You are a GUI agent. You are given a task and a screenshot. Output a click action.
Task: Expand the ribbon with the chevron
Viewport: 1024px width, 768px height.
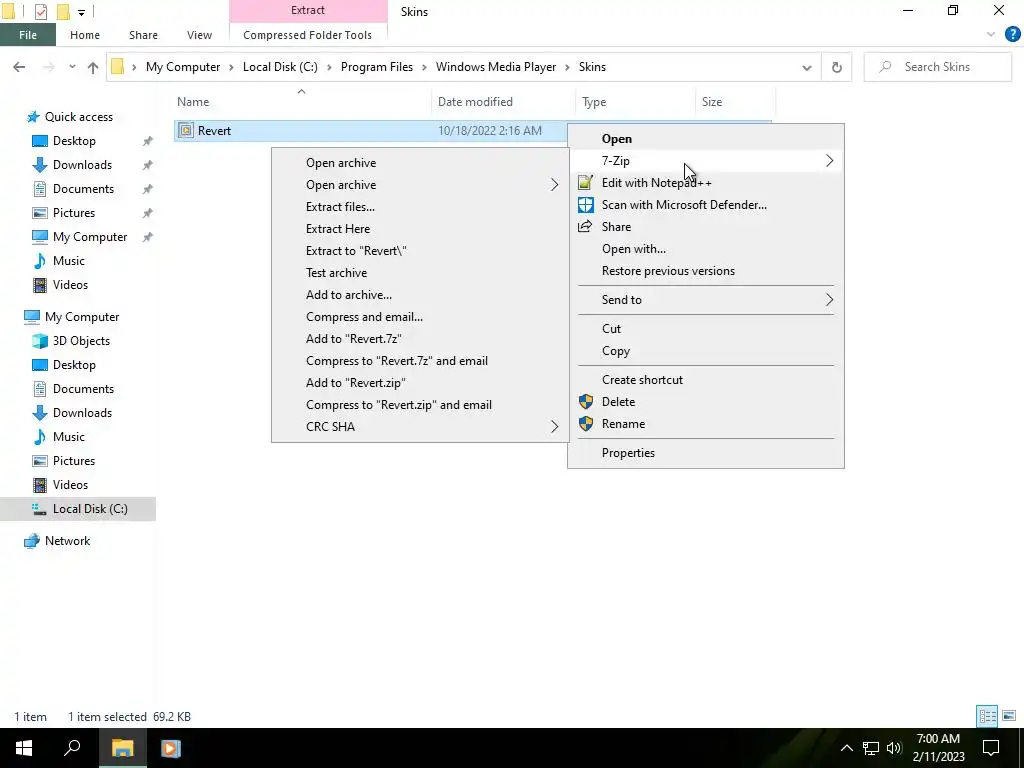pyautogui.click(x=991, y=35)
